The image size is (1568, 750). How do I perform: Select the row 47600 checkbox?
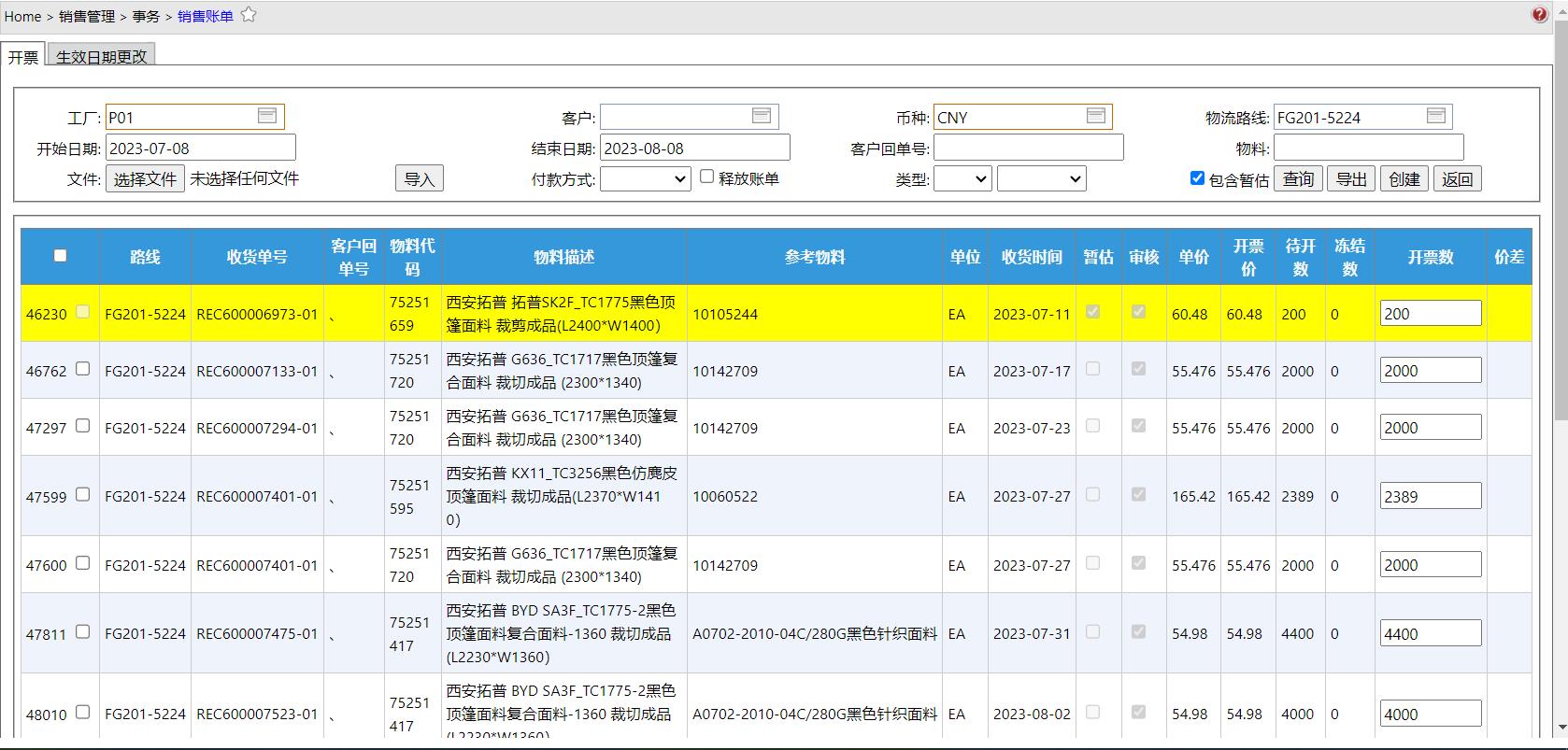coord(82,563)
